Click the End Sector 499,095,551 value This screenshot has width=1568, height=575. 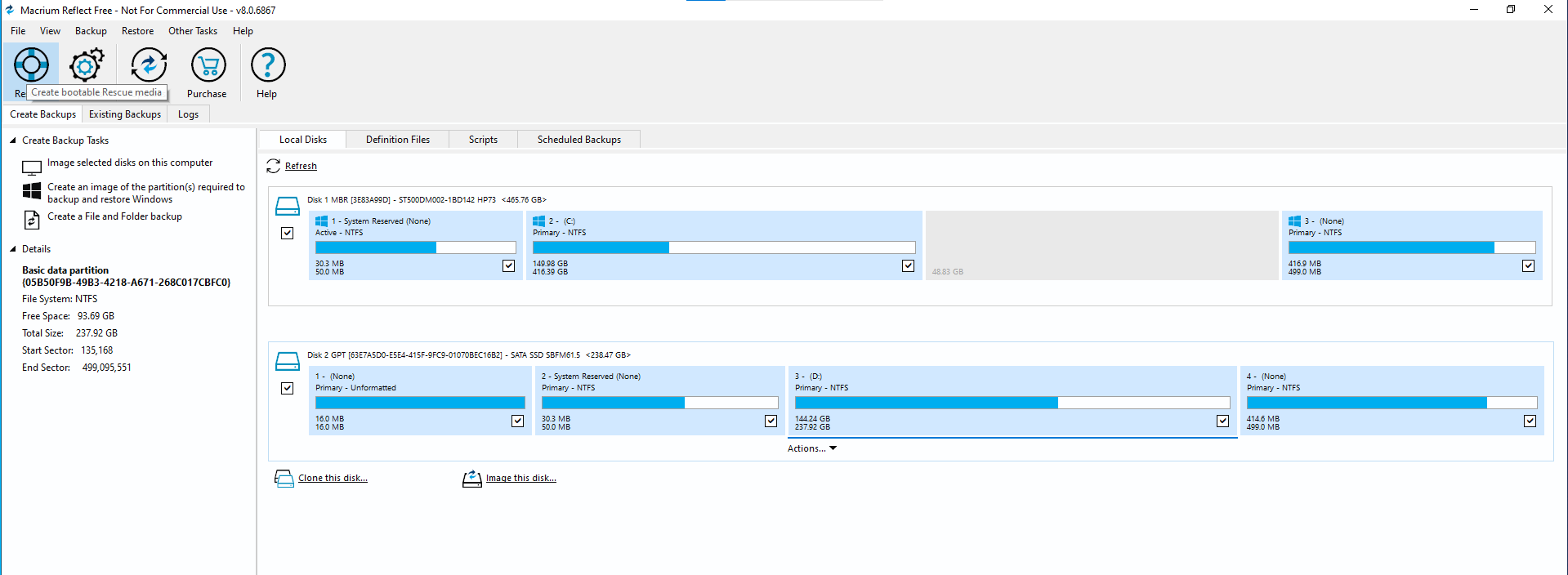click(106, 368)
